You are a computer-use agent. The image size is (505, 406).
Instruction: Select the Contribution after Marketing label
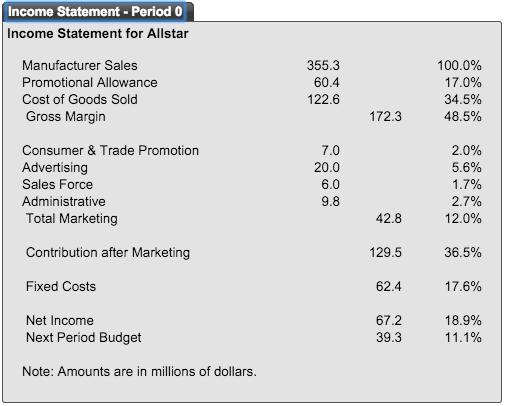[108, 253]
